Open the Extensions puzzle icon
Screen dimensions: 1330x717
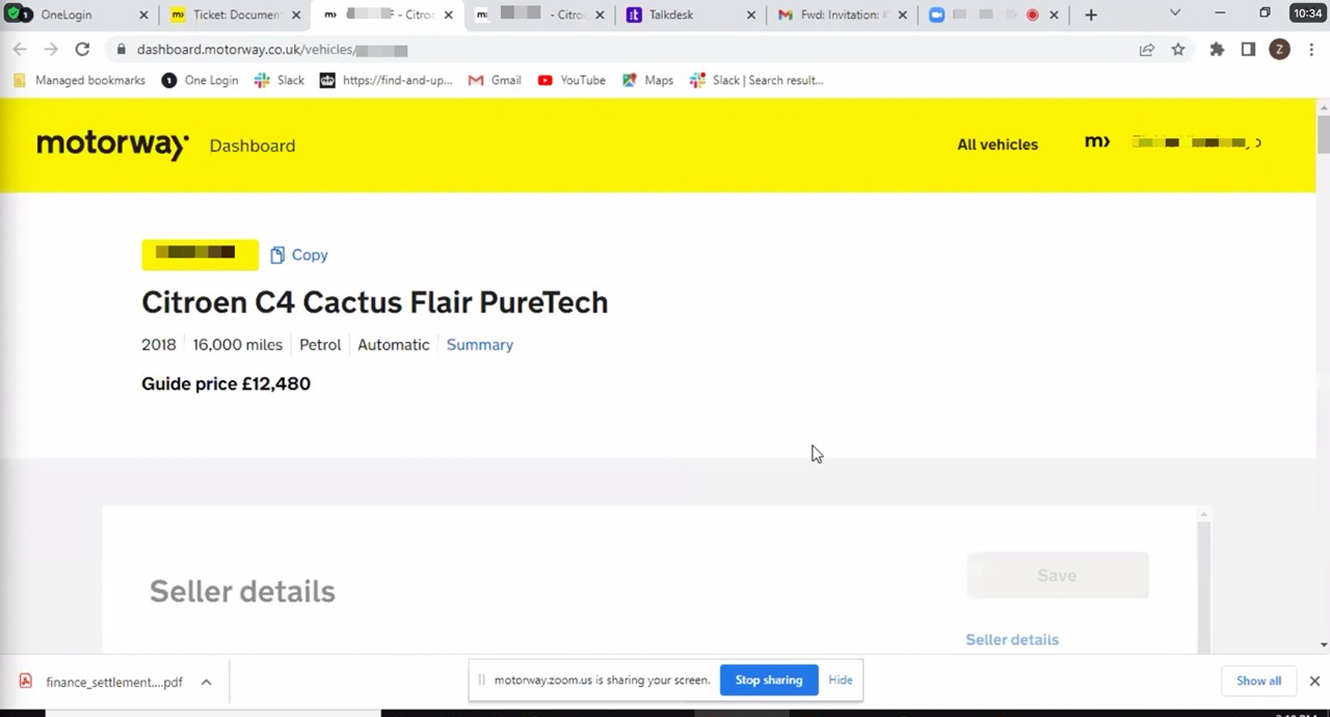pyautogui.click(x=1217, y=49)
